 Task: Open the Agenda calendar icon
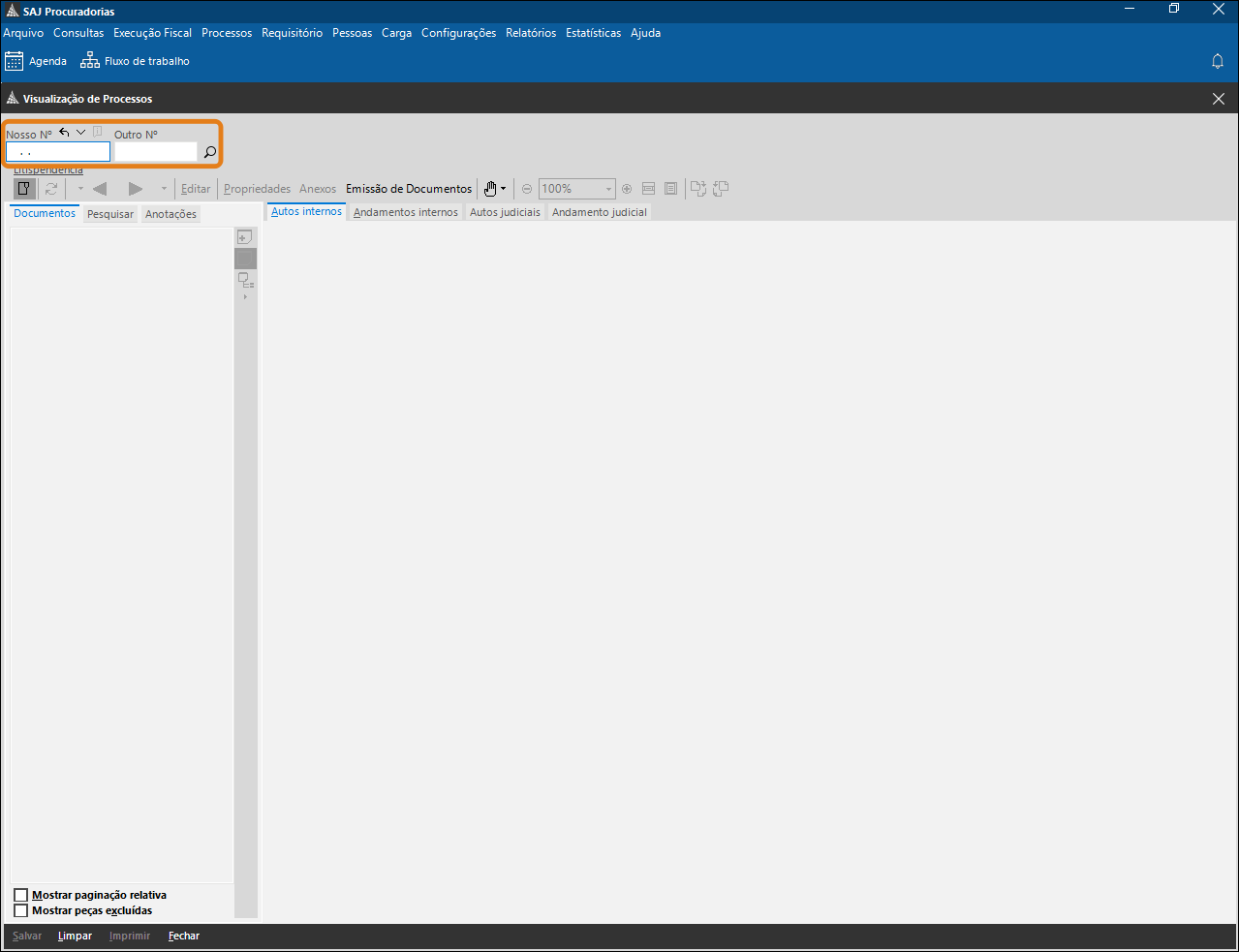pyautogui.click(x=15, y=61)
